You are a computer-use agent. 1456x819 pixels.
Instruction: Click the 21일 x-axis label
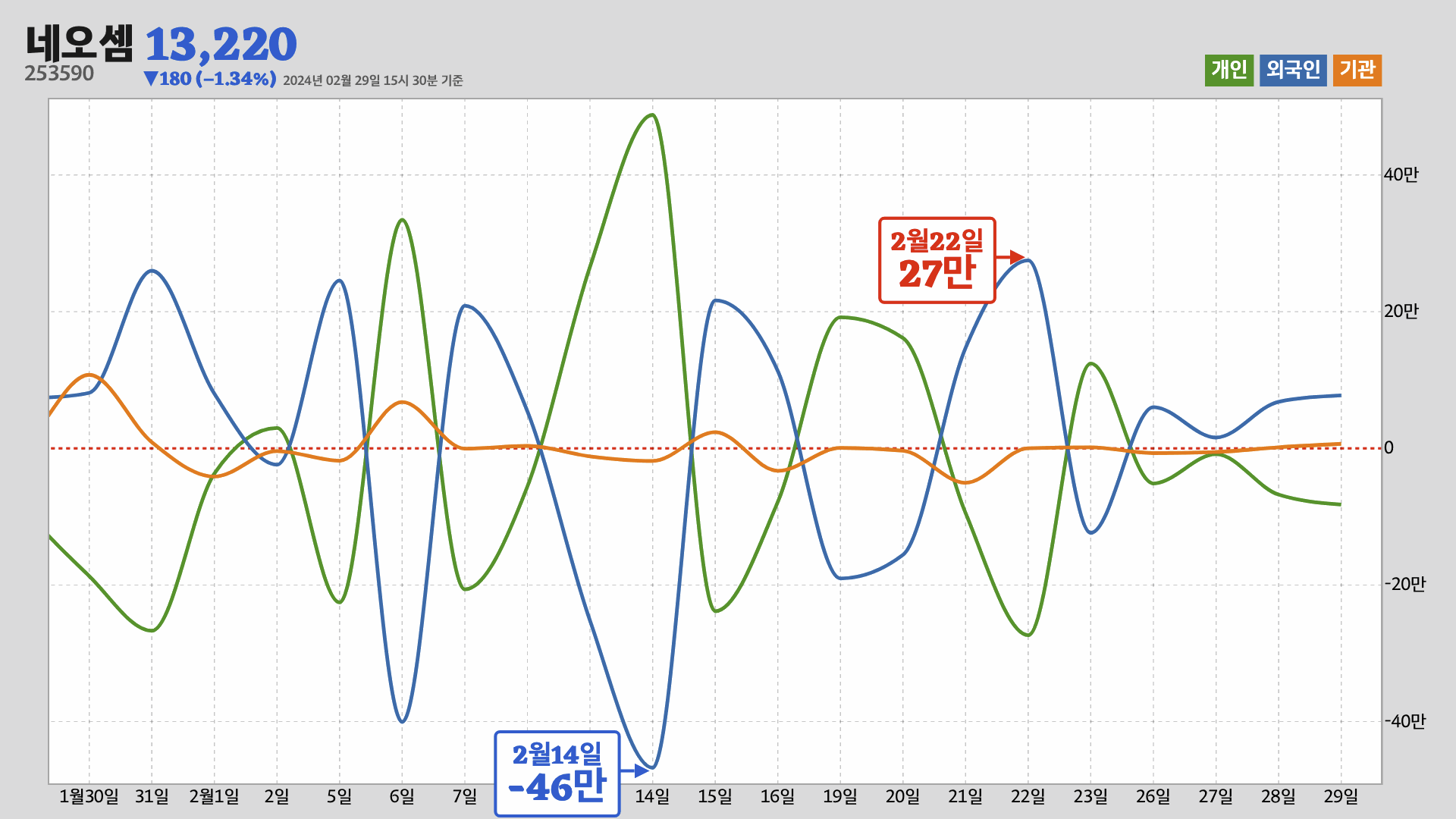click(965, 797)
